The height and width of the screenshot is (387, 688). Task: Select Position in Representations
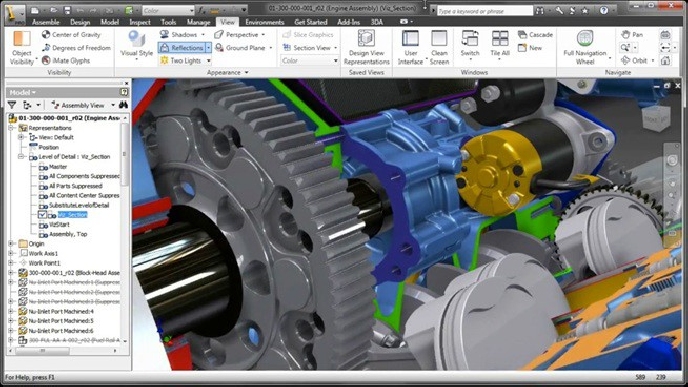point(49,147)
